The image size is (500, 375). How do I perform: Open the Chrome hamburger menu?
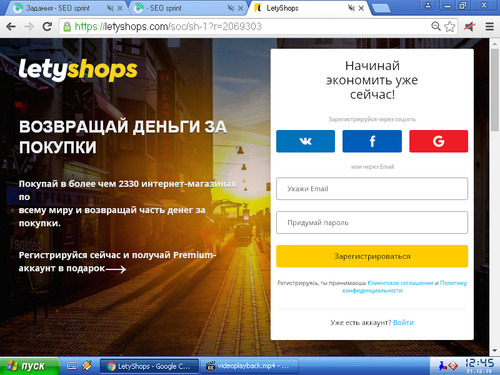(489, 26)
